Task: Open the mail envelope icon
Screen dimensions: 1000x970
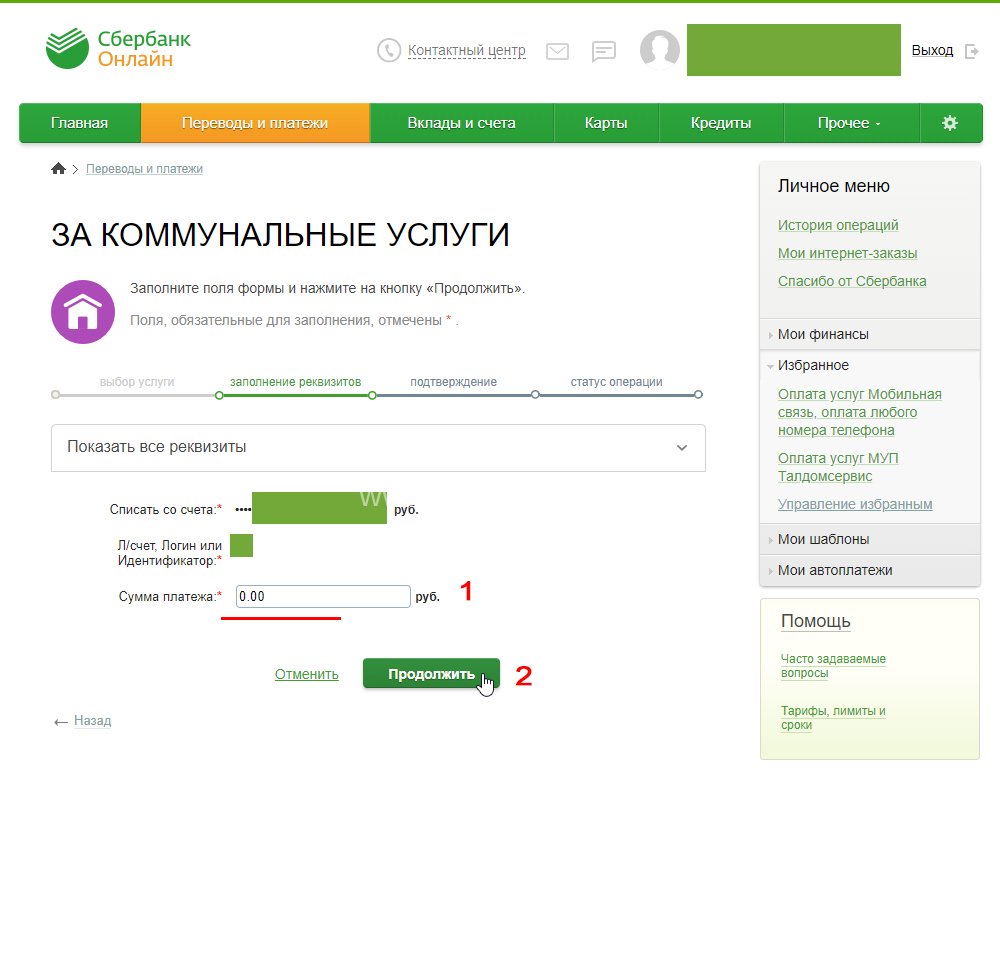Action: [557, 51]
